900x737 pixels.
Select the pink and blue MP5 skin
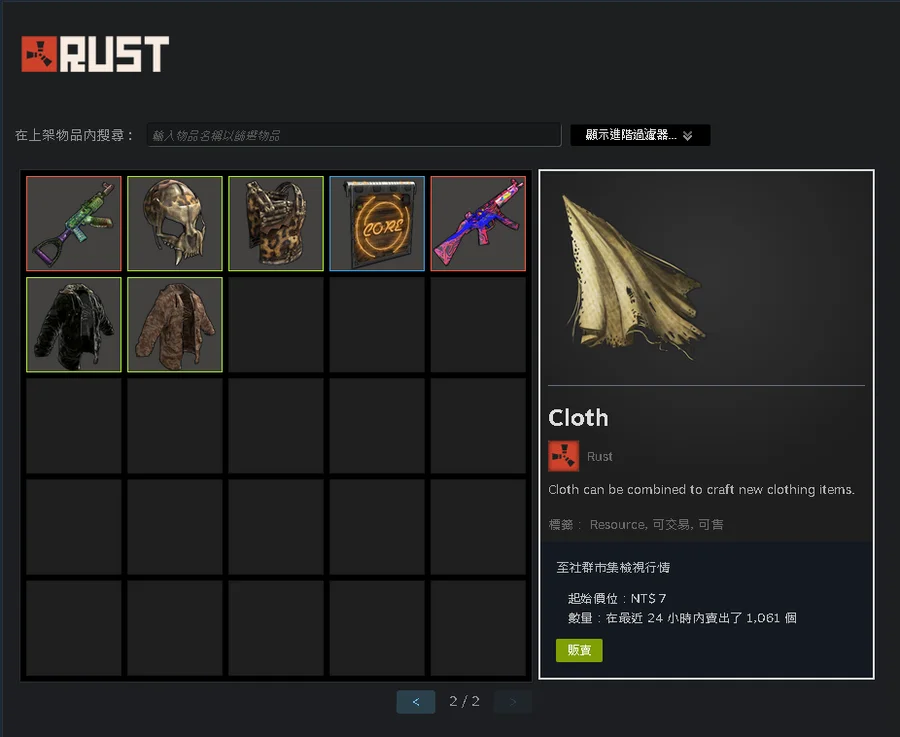click(x=478, y=223)
